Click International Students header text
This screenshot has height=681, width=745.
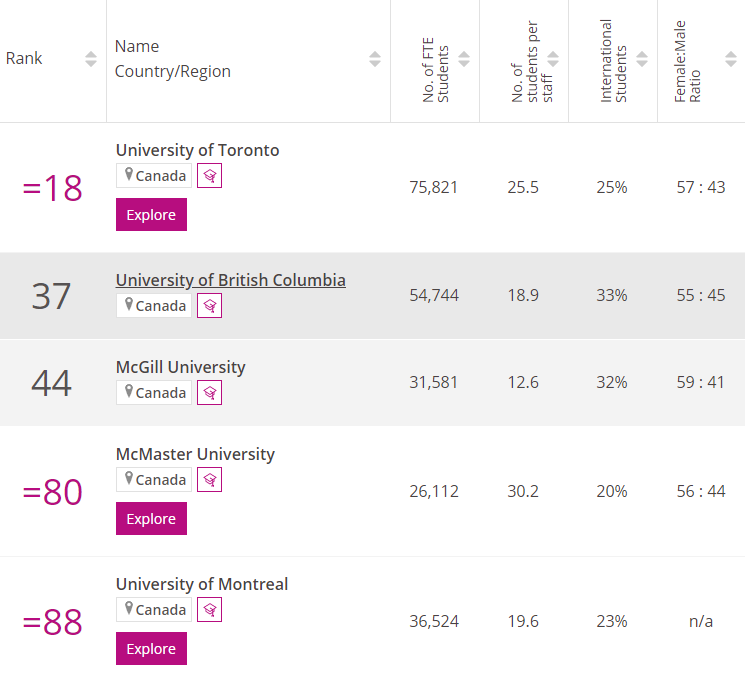coord(613,61)
